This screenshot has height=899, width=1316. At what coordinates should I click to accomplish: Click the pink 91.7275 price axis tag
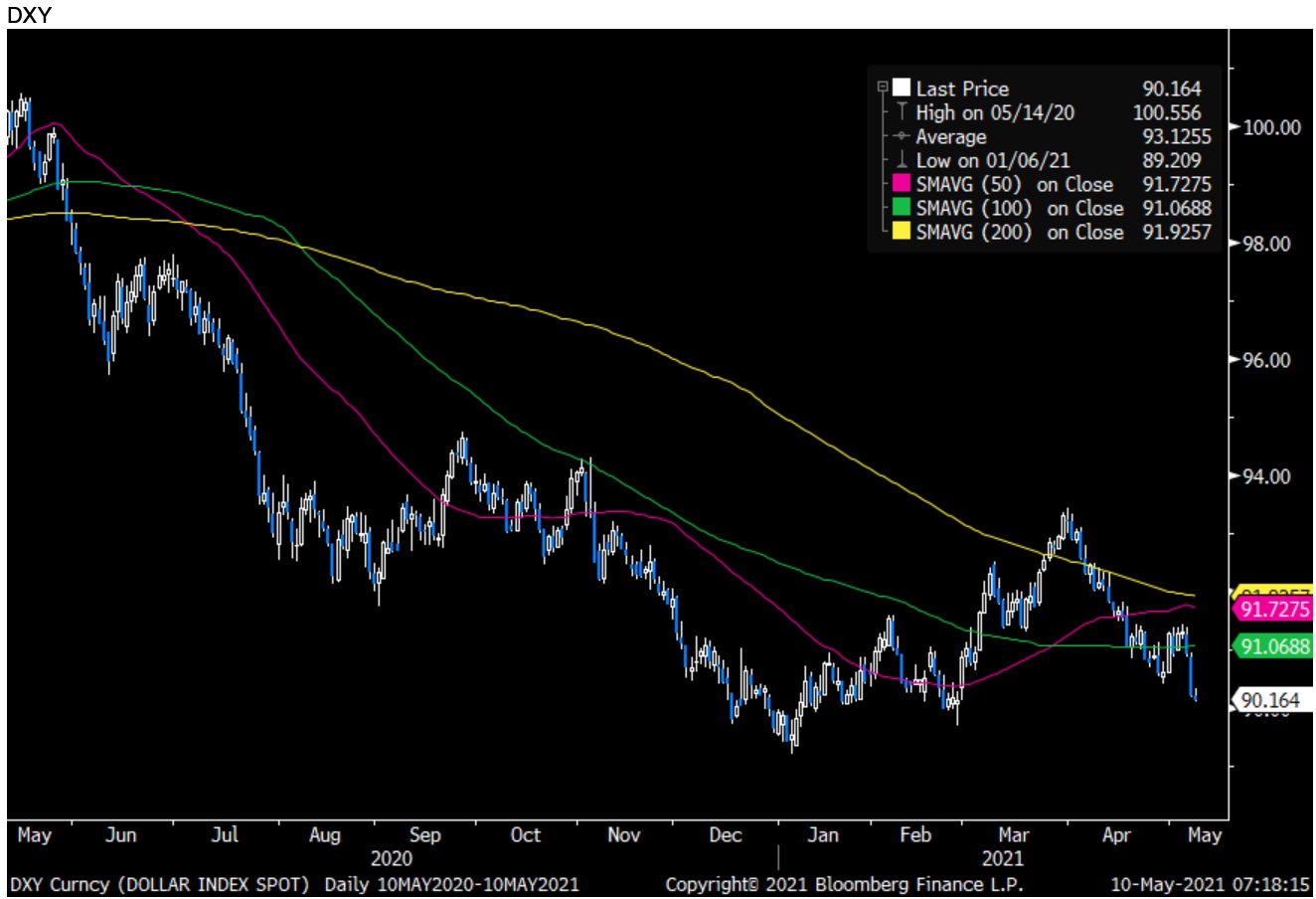[1274, 609]
